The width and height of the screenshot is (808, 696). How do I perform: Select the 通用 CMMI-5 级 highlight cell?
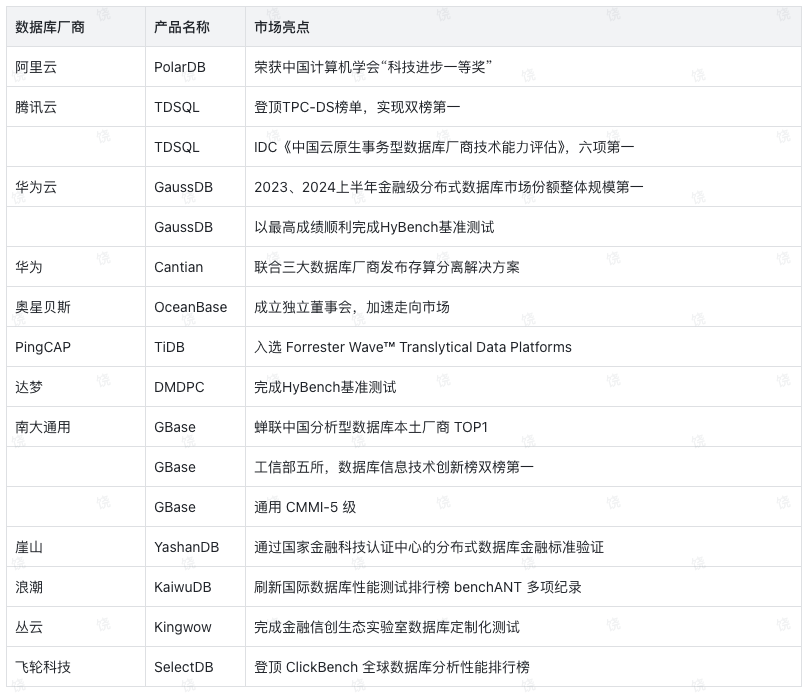click(x=523, y=507)
